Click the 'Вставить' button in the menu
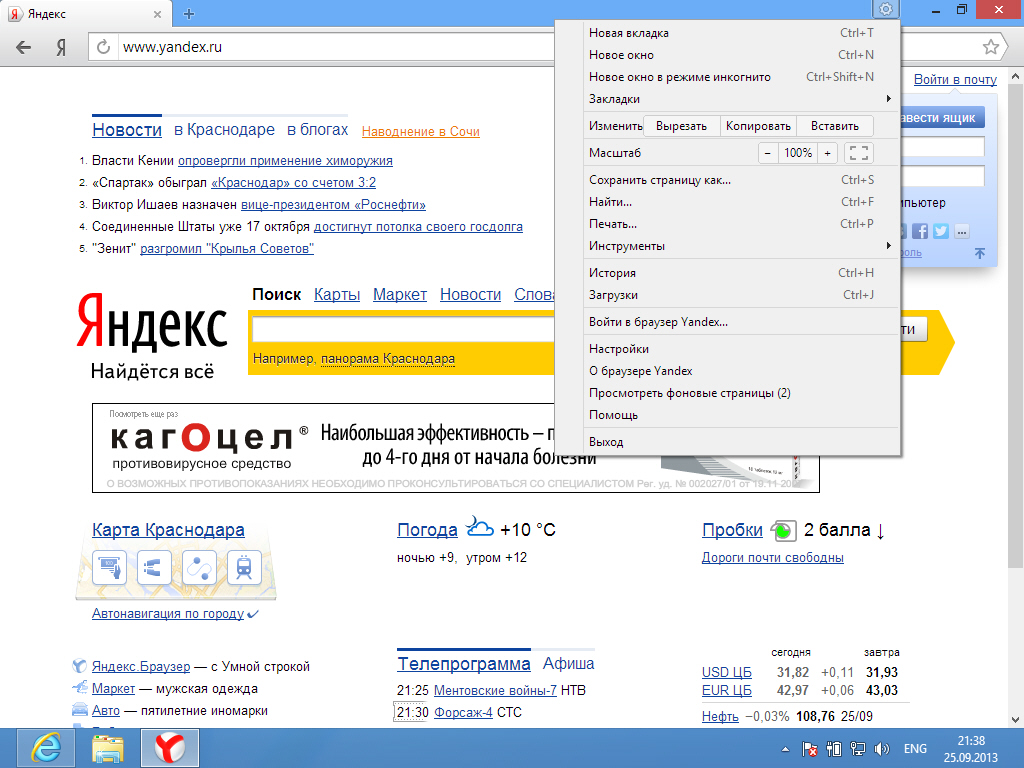1024x768 pixels. tap(835, 126)
